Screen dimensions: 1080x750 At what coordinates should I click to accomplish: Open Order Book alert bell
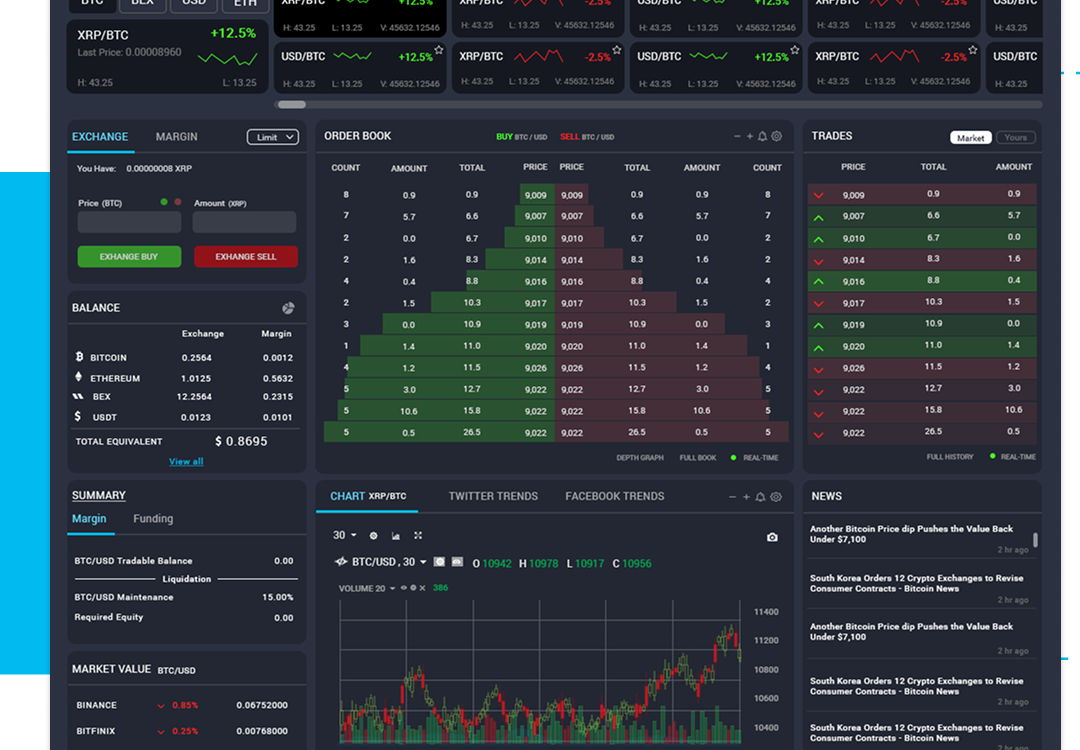[x=762, y=136]
